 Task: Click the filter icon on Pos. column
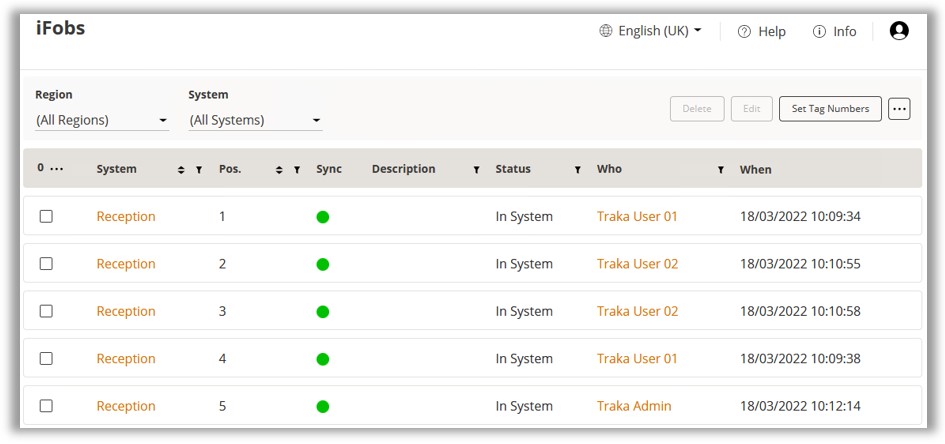pos(297,170)
